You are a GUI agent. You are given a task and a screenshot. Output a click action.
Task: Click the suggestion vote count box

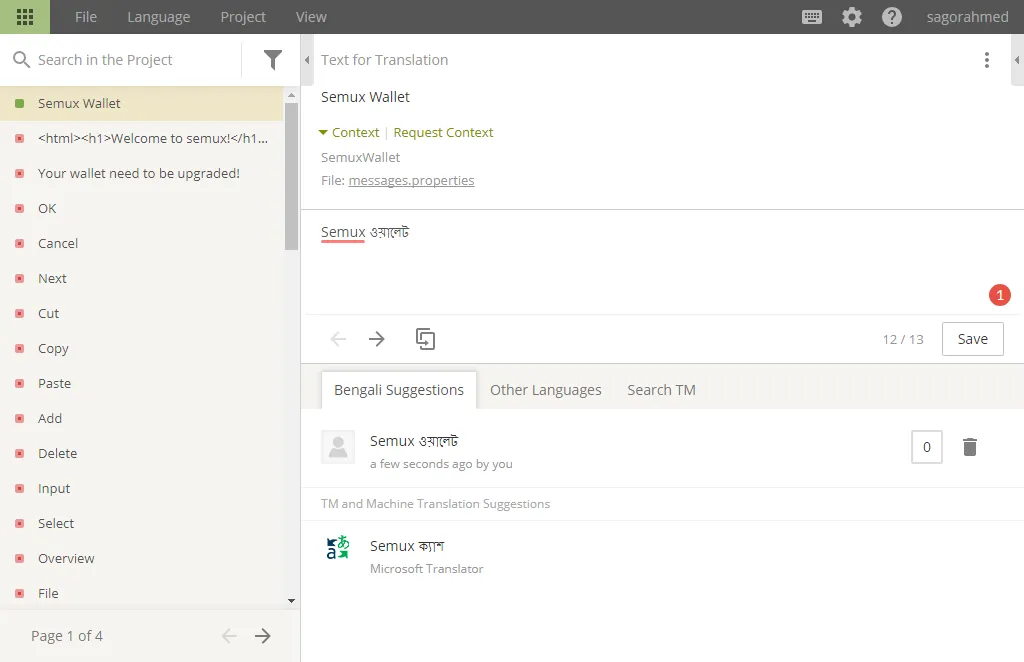pos(927,447)
